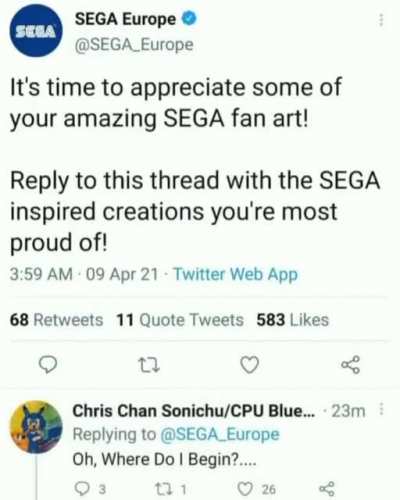The width and height of the screenshot is (400, 500).
Task: Like the Chris Chan reply with 26 likes
Action: click(x=256, y=489)
